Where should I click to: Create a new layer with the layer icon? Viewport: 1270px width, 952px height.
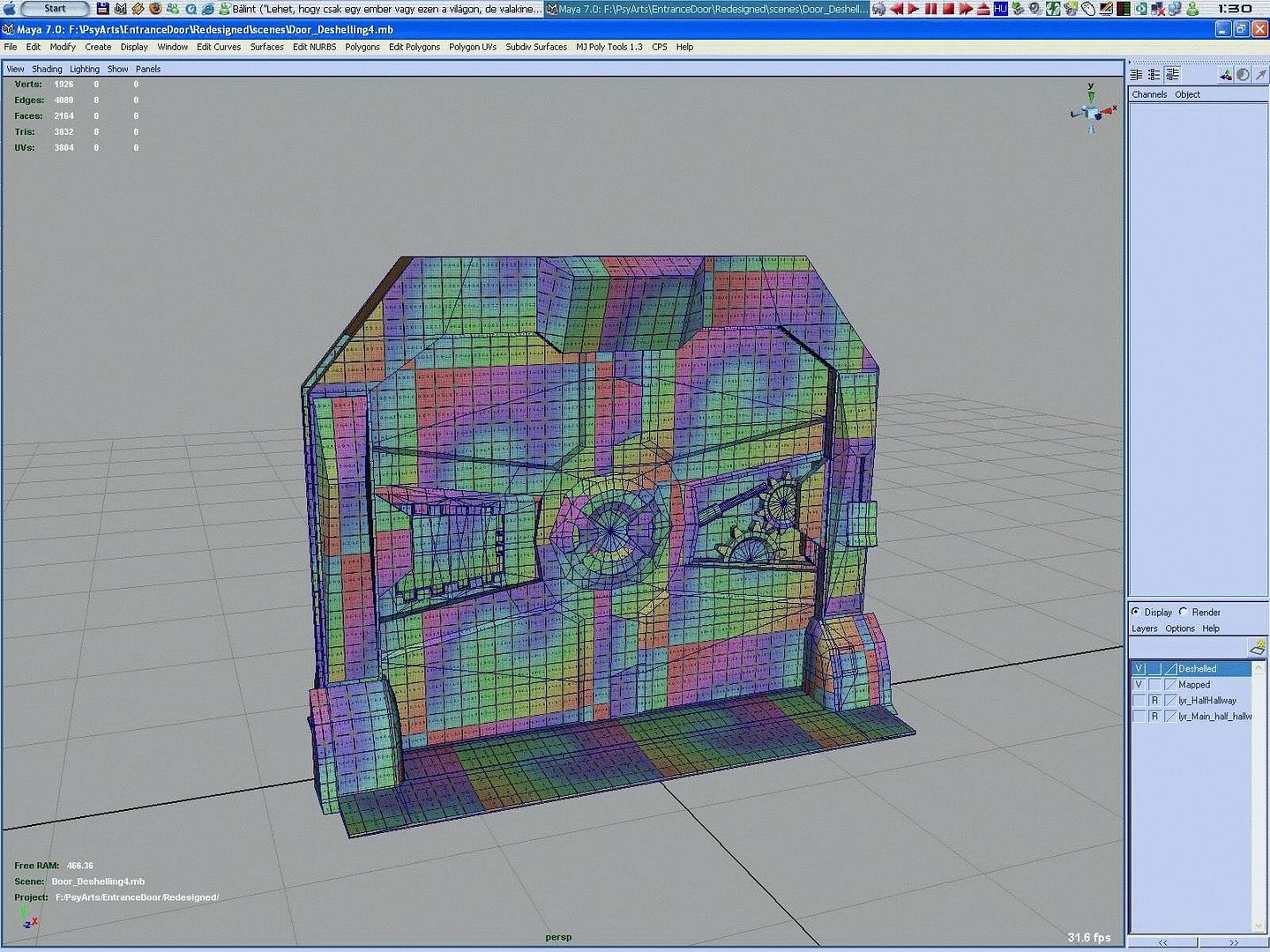pyautogui.click(x=1258, y=647)
